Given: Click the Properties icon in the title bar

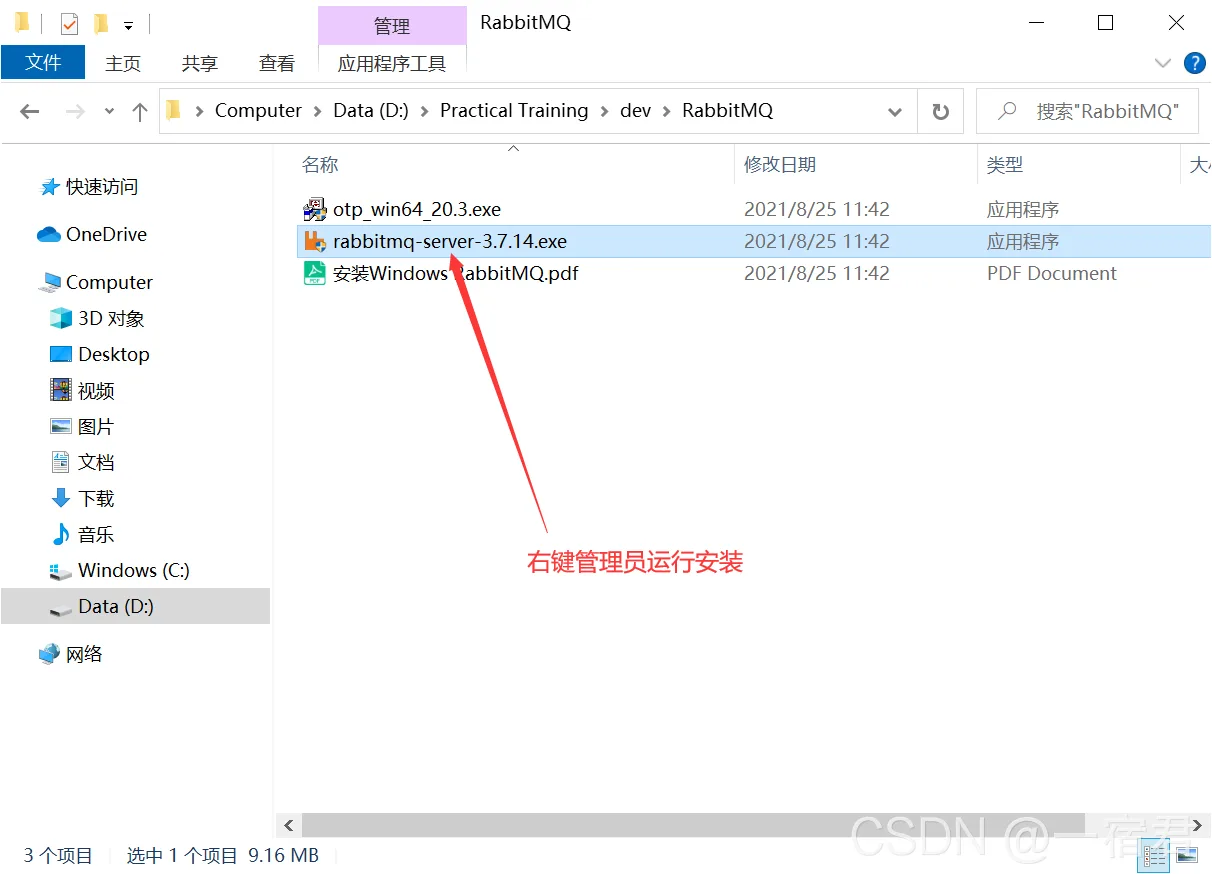Looking at the screenshot, I should pos(69,23).
